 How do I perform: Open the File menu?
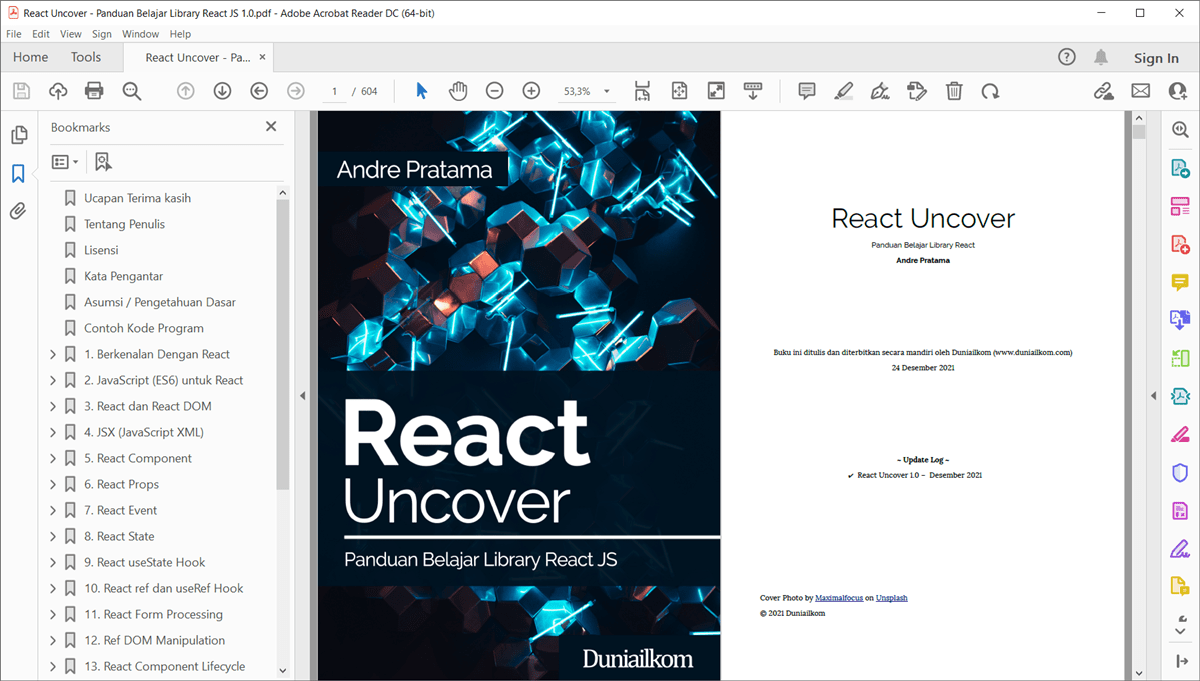point(14,34)
